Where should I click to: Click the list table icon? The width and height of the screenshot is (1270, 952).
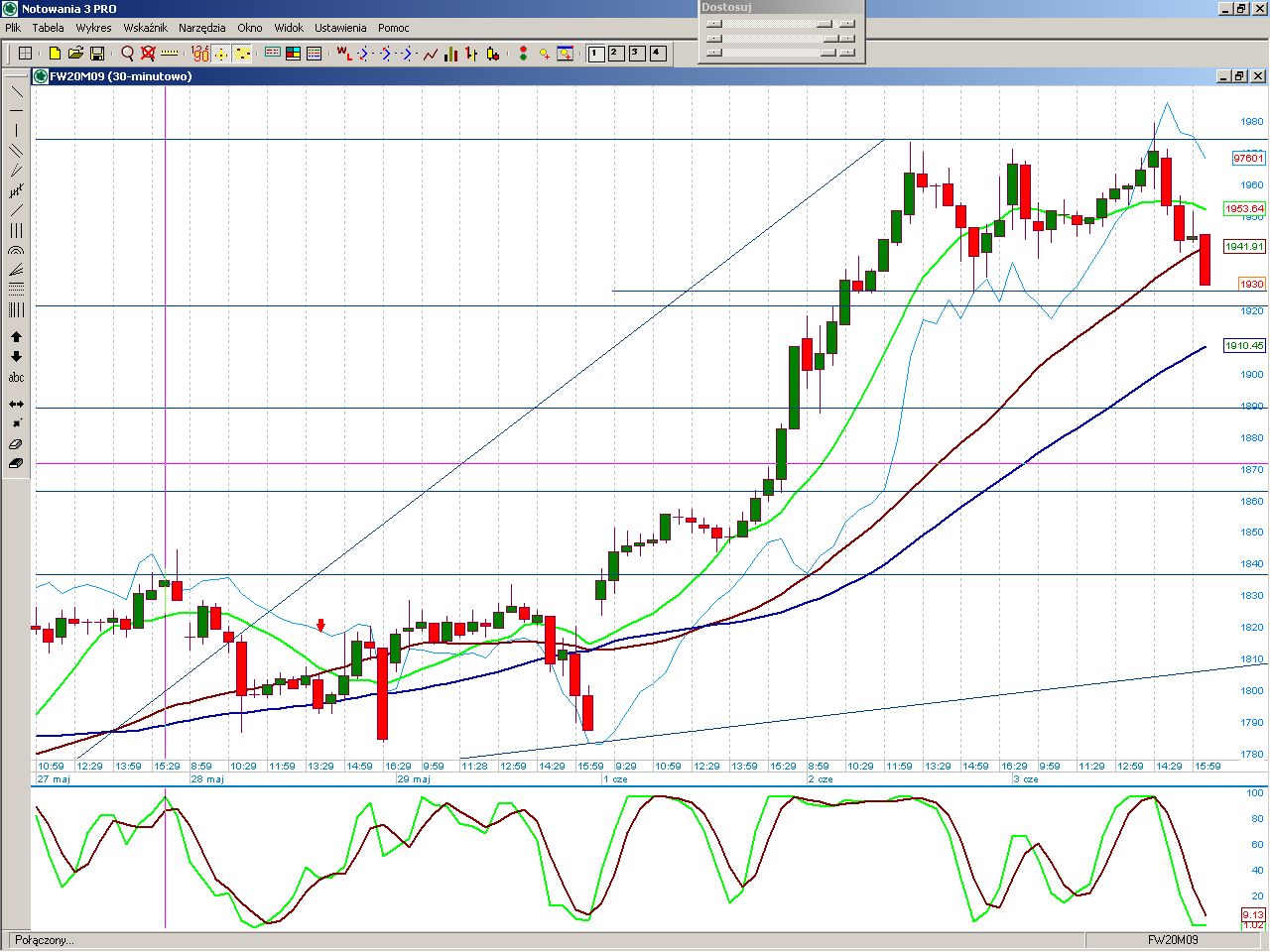tap(315, 54)
